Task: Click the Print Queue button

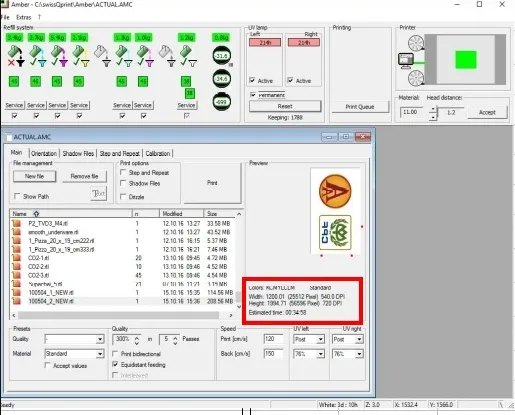Action: tap(360, 107)
